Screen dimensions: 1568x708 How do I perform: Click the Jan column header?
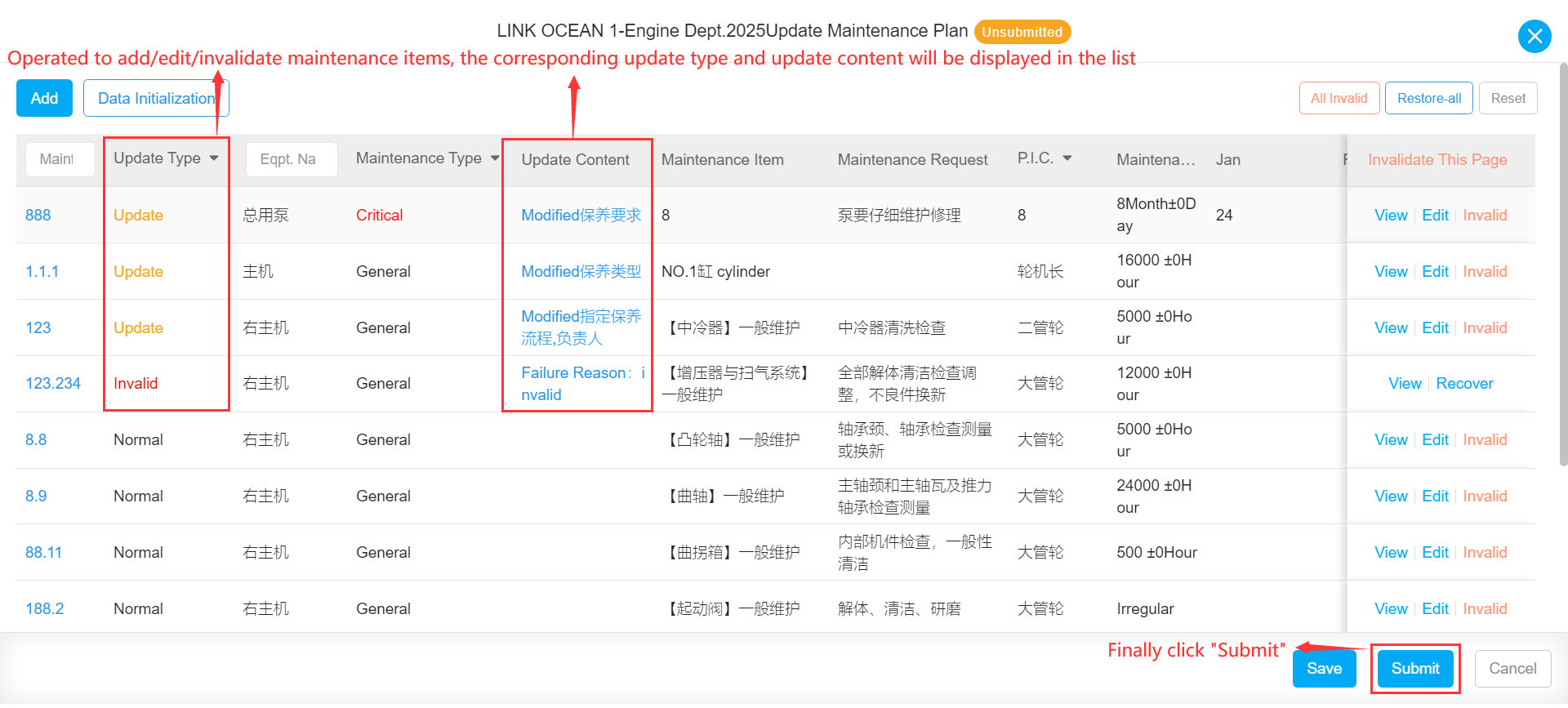click(x=1228, y=160)
